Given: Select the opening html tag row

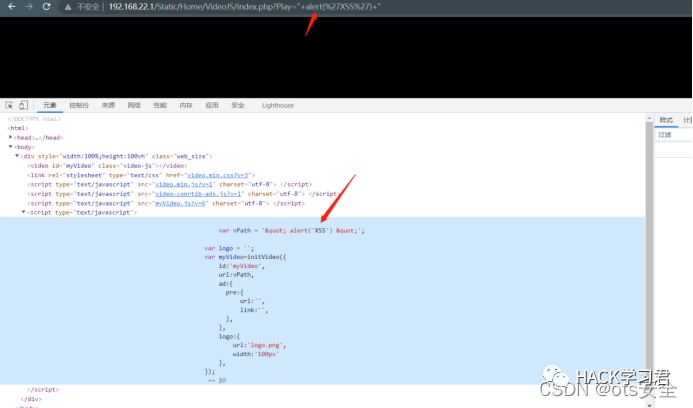Looking at the screenshot, I should pos(18,128).
